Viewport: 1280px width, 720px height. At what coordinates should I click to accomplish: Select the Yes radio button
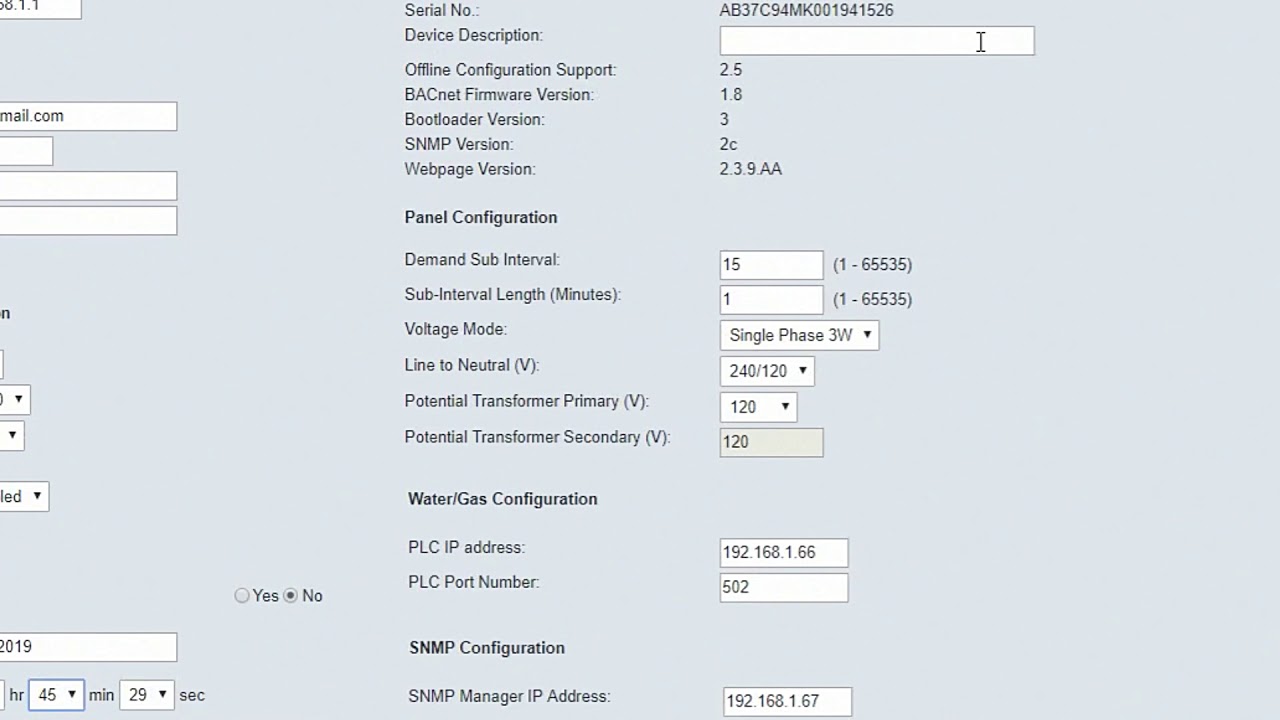[242, 596]
